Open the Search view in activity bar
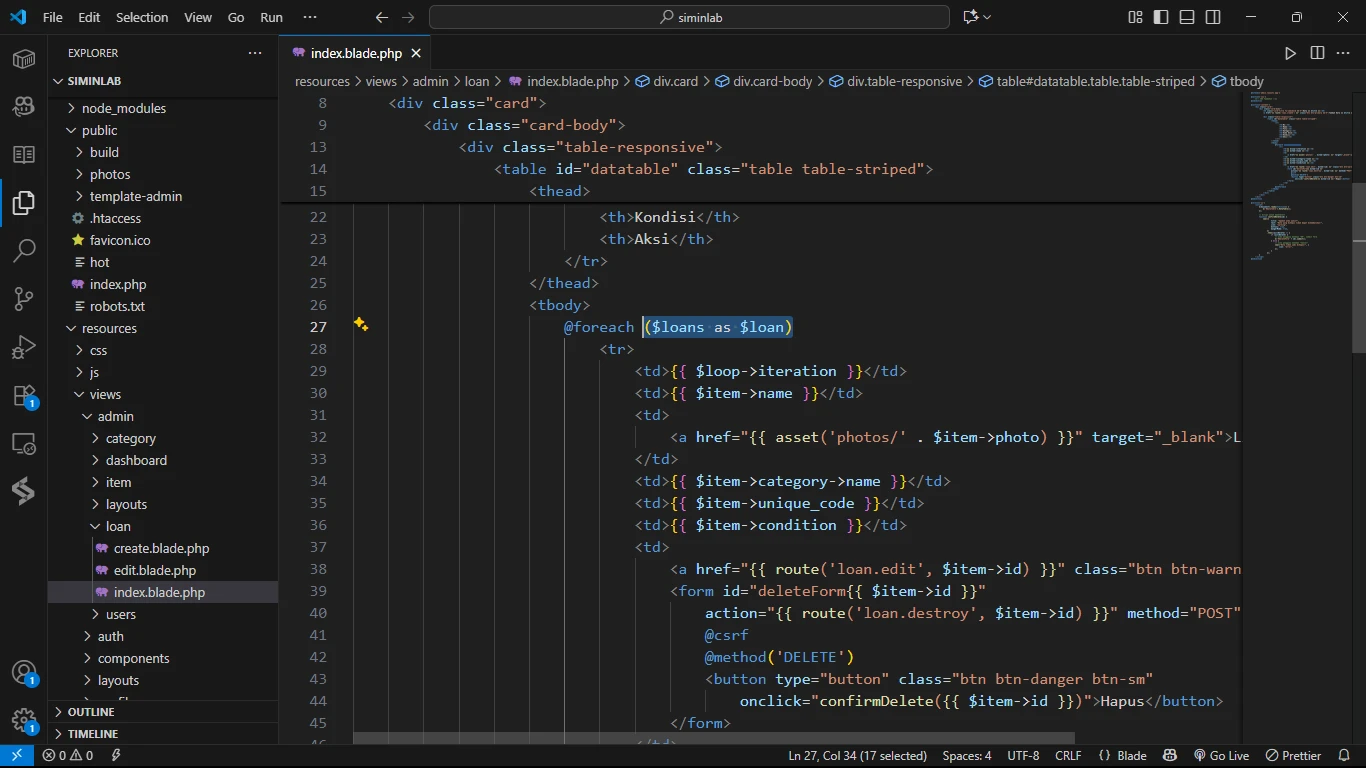The height and width of the screenshot is (768, 1366). pyautogui.click(x=24, y=250)
